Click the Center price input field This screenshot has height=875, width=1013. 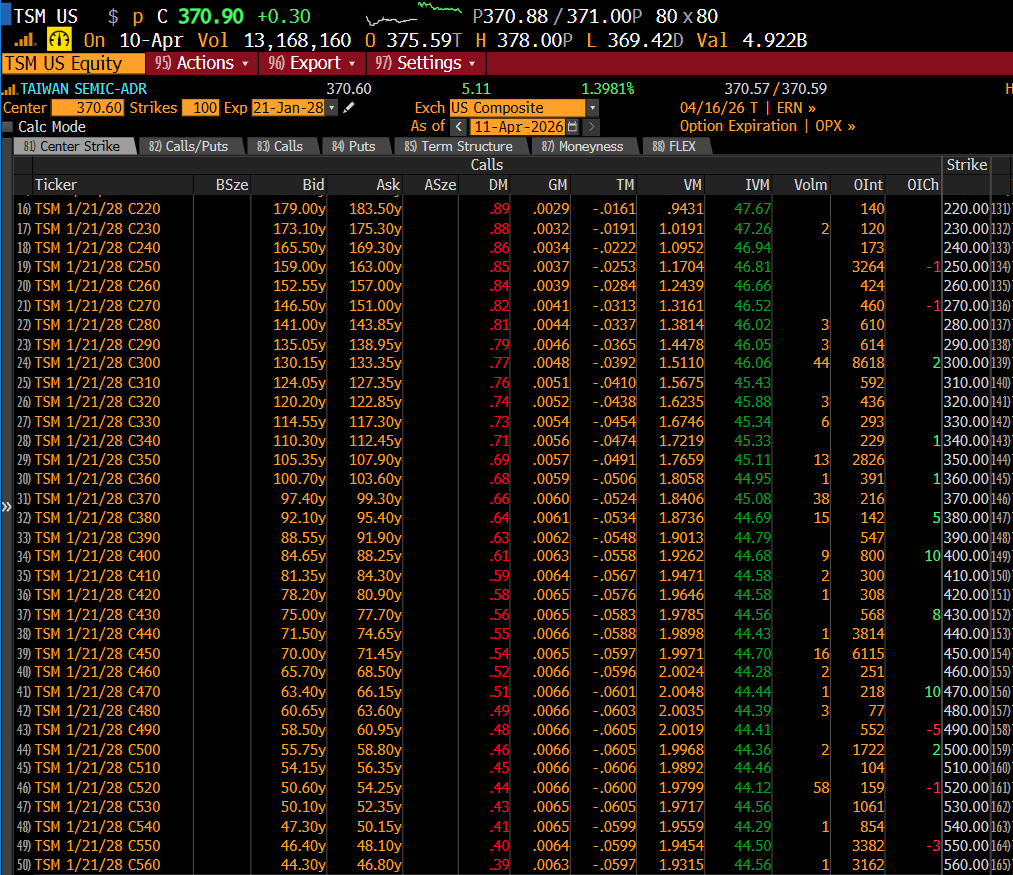(88, 108)
